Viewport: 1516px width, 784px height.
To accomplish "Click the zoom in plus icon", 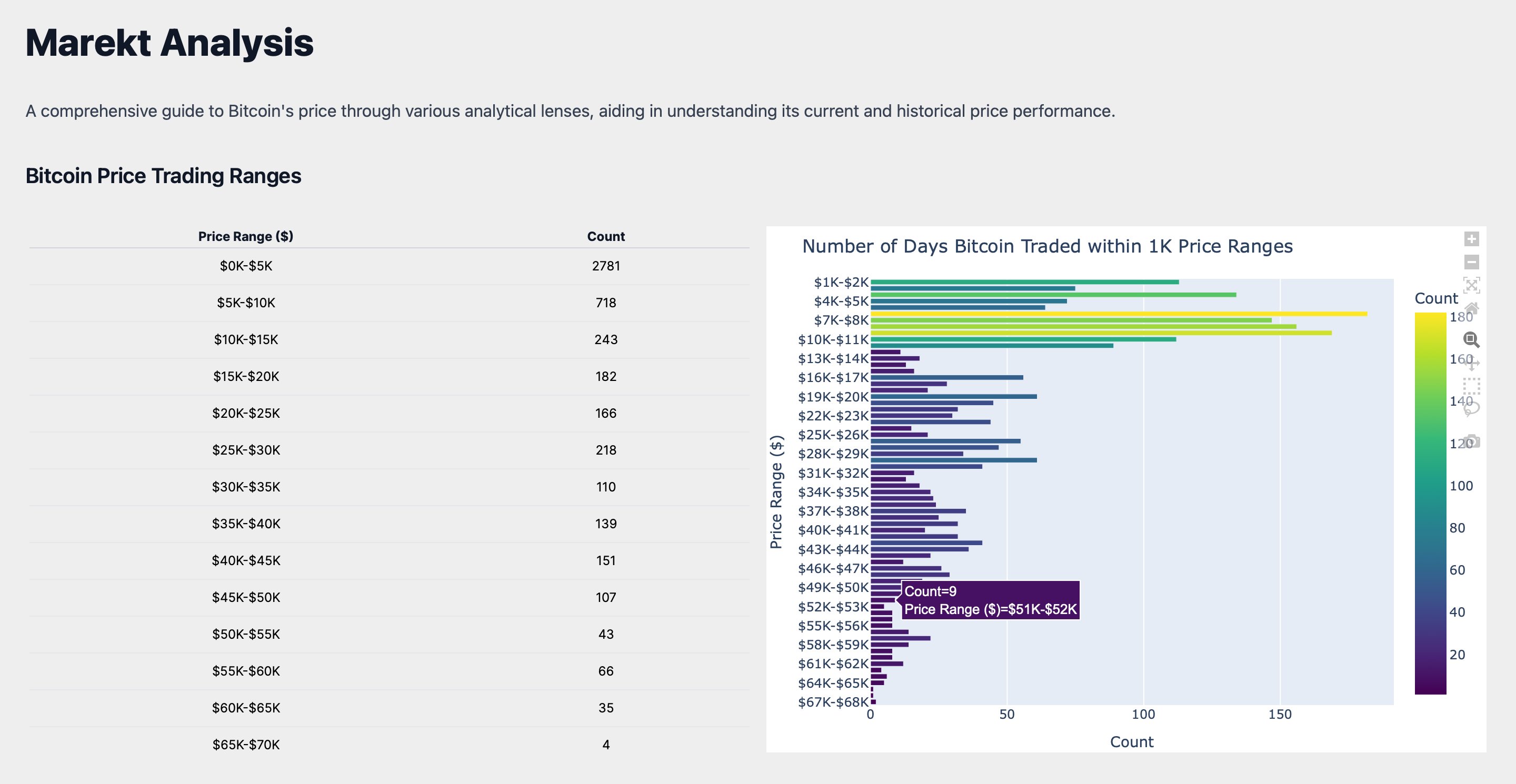I will pyautogui.click(x=1471, y=239).
